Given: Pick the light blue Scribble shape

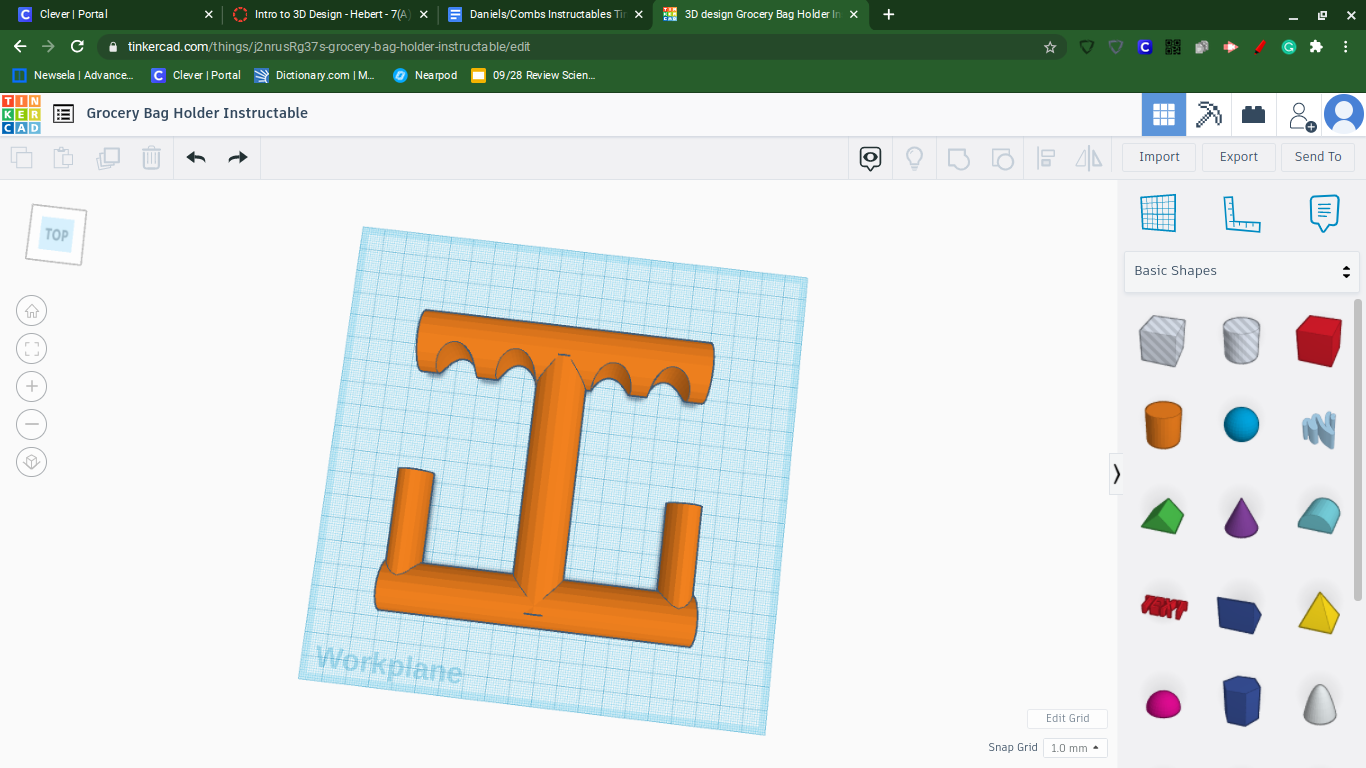Looking at the screenshot, I should [1318, 428].
